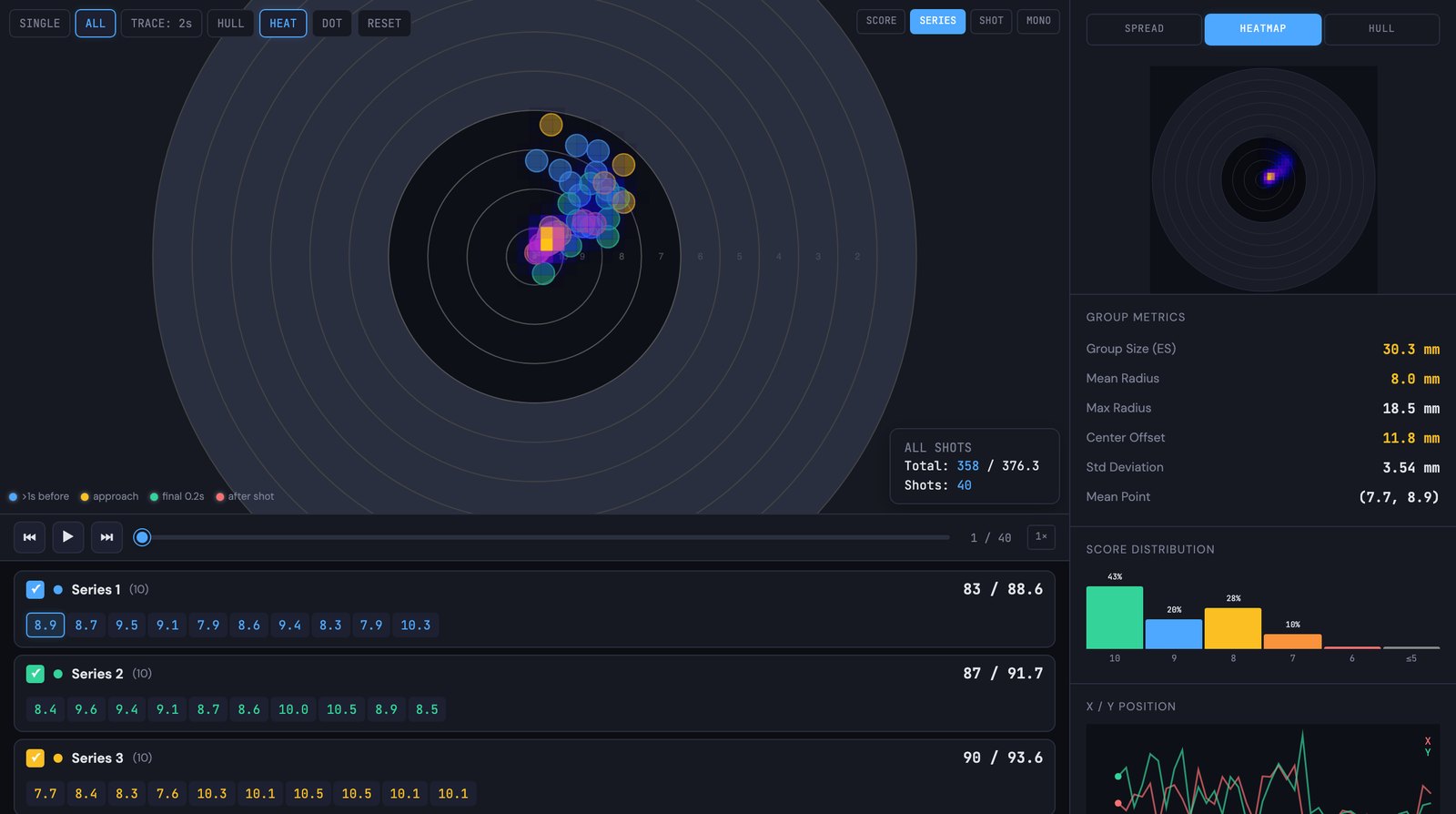Change the TRACE: 2s duration
This screenshot has width=1456, height=814.
point(161,24)
